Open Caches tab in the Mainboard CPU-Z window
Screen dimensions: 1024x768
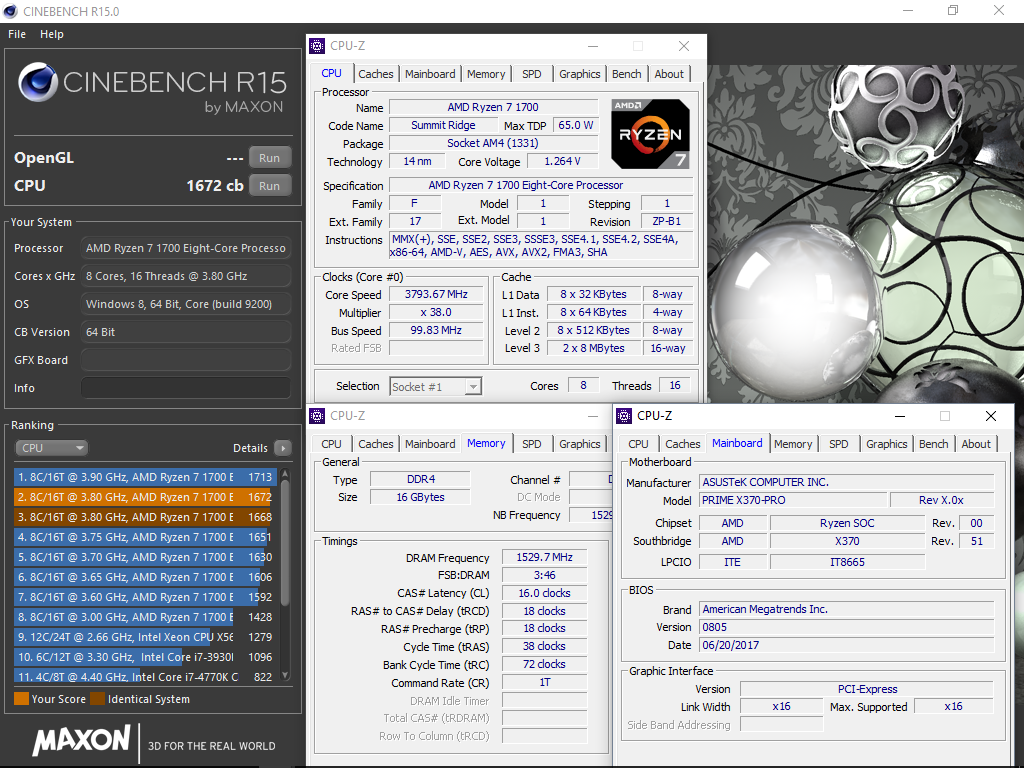pos(682,444)
